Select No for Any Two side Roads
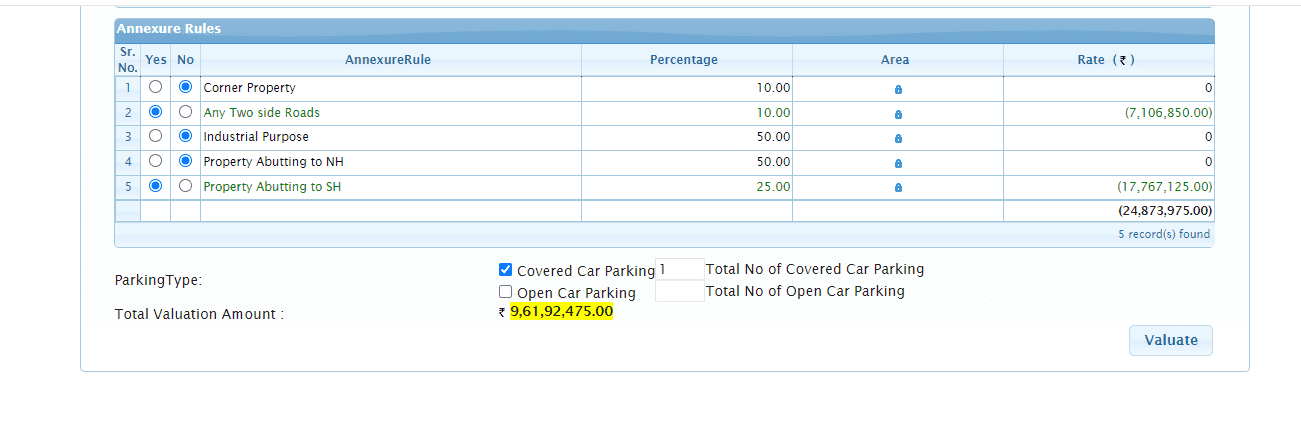 point(185,112)
